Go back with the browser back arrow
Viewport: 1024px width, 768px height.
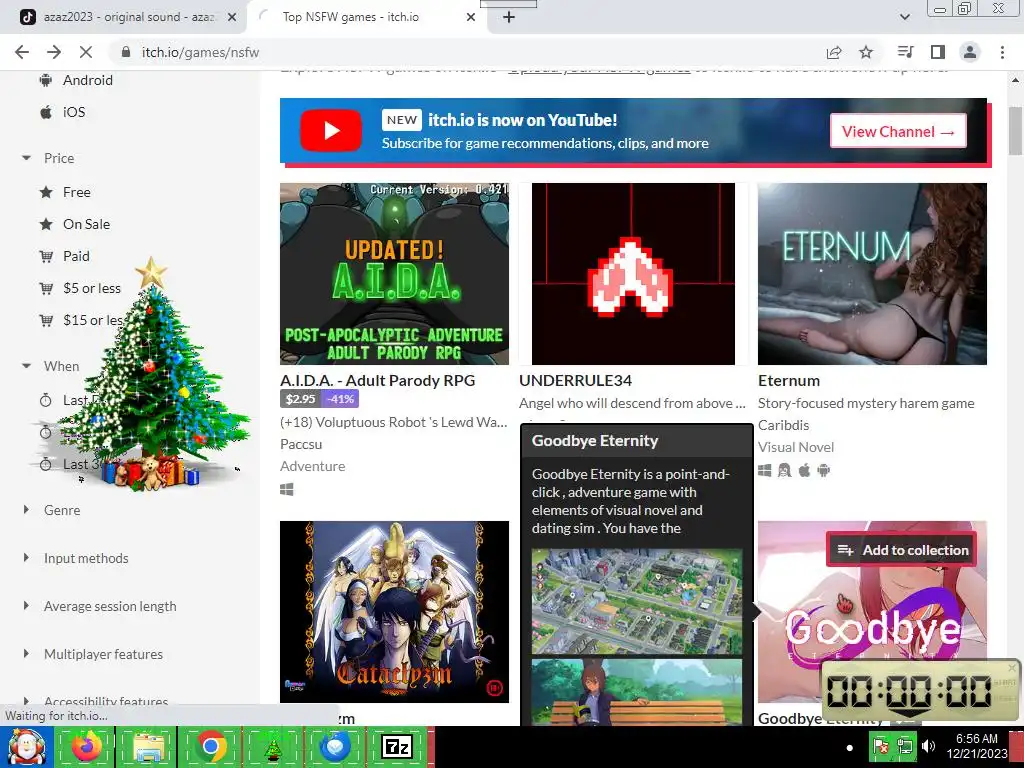pos(22,52)
